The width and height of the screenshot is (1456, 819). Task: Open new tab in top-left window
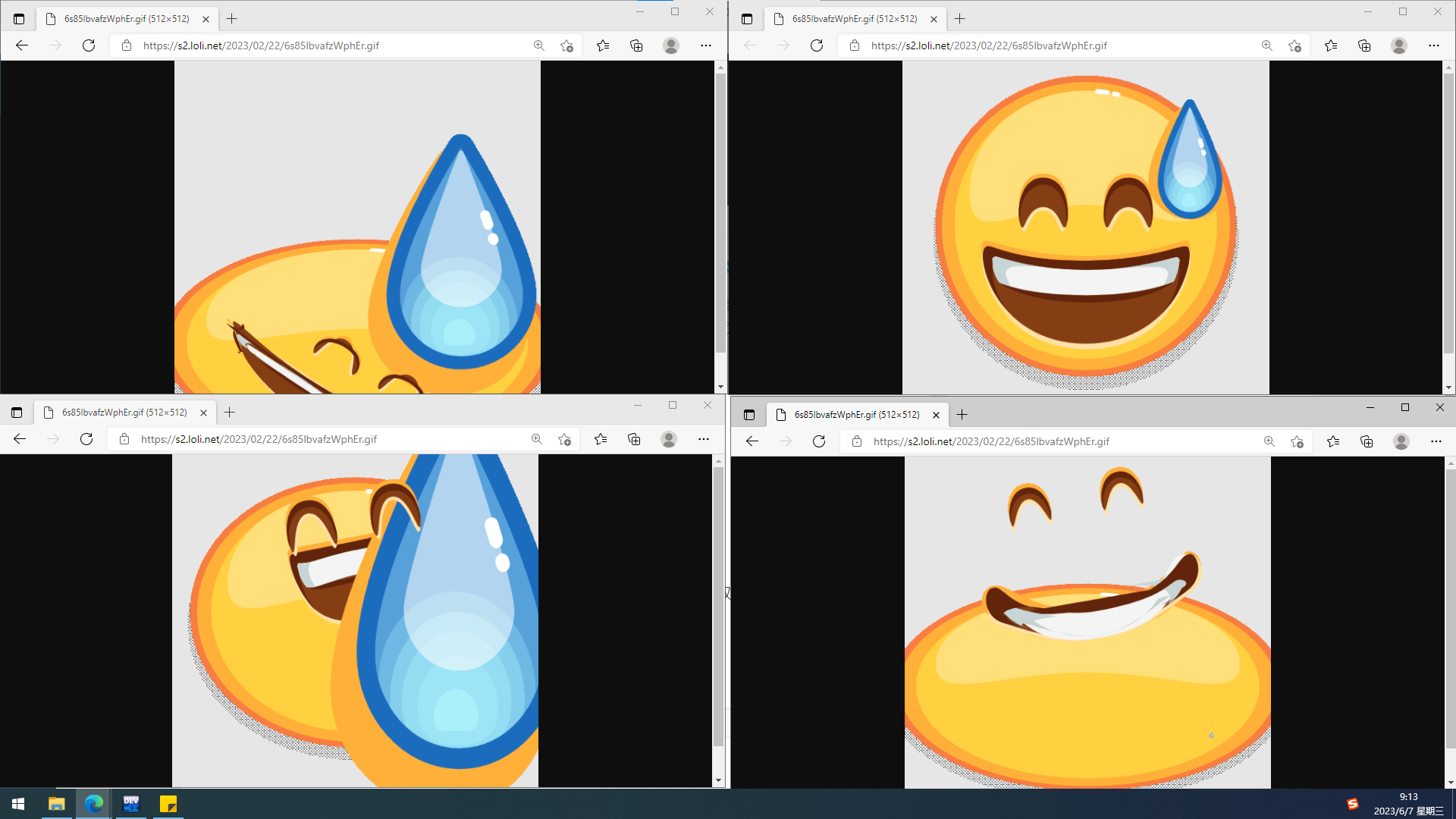pos(232,19)
